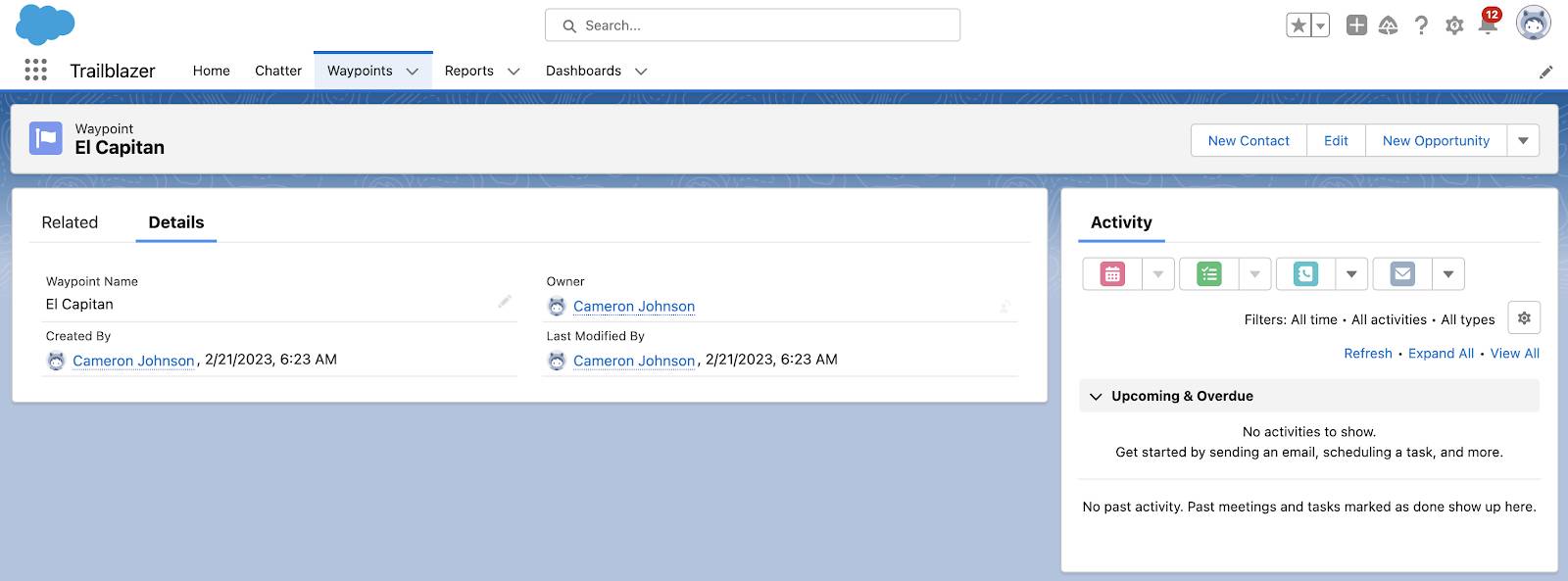Change owner icon in Owner field
The image size is (1568, 581).
[x=1004, y=307]
